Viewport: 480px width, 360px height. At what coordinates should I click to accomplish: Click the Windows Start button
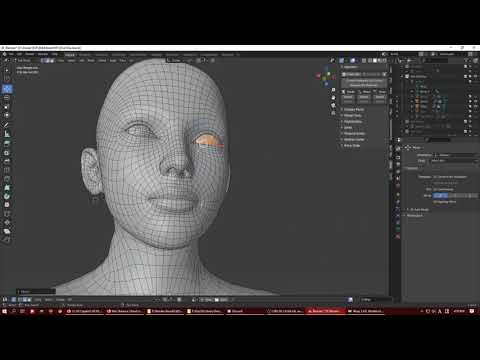click(5, 311)
